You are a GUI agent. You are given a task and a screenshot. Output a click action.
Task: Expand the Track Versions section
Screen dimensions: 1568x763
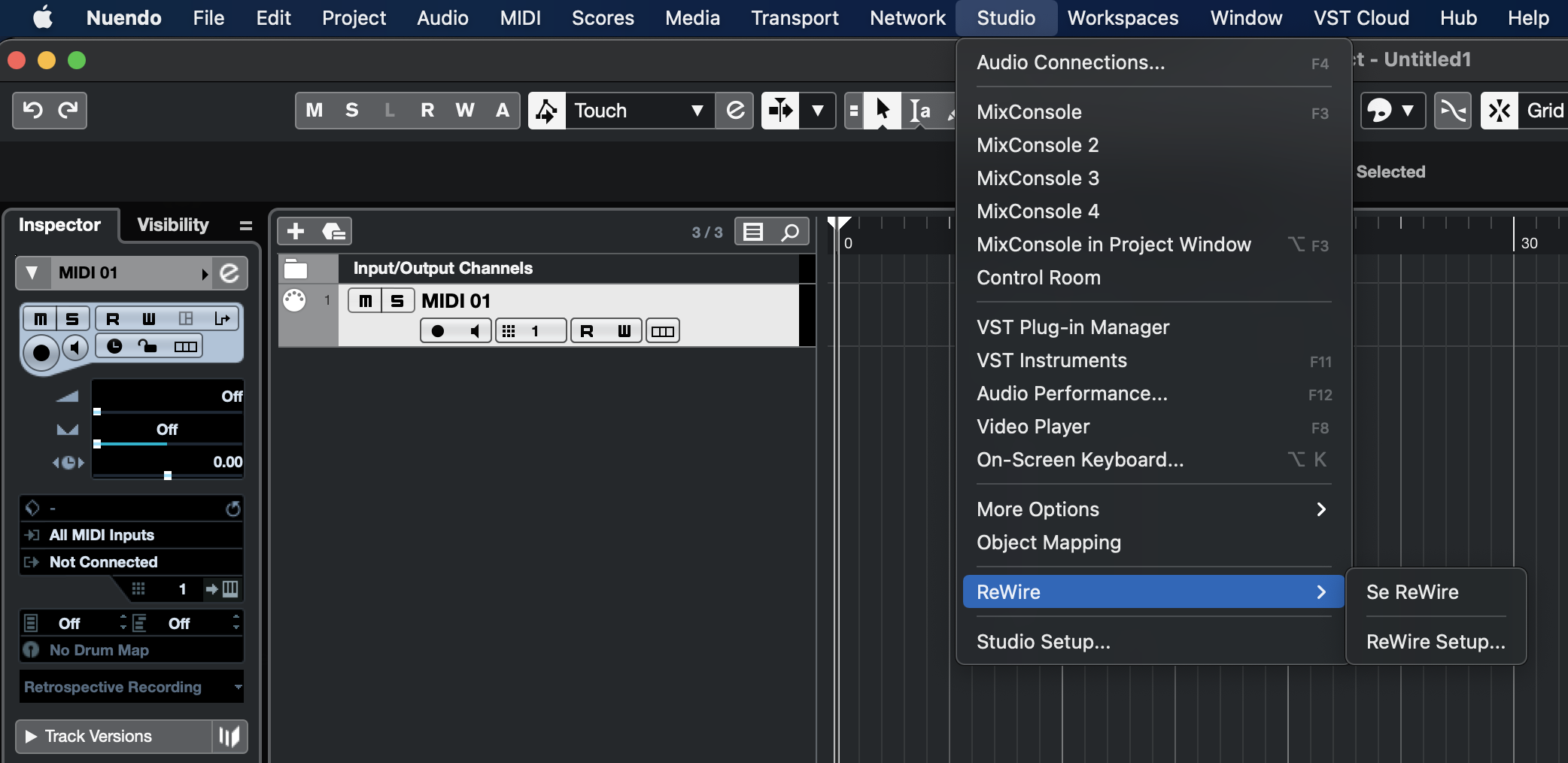coord(32,736)
